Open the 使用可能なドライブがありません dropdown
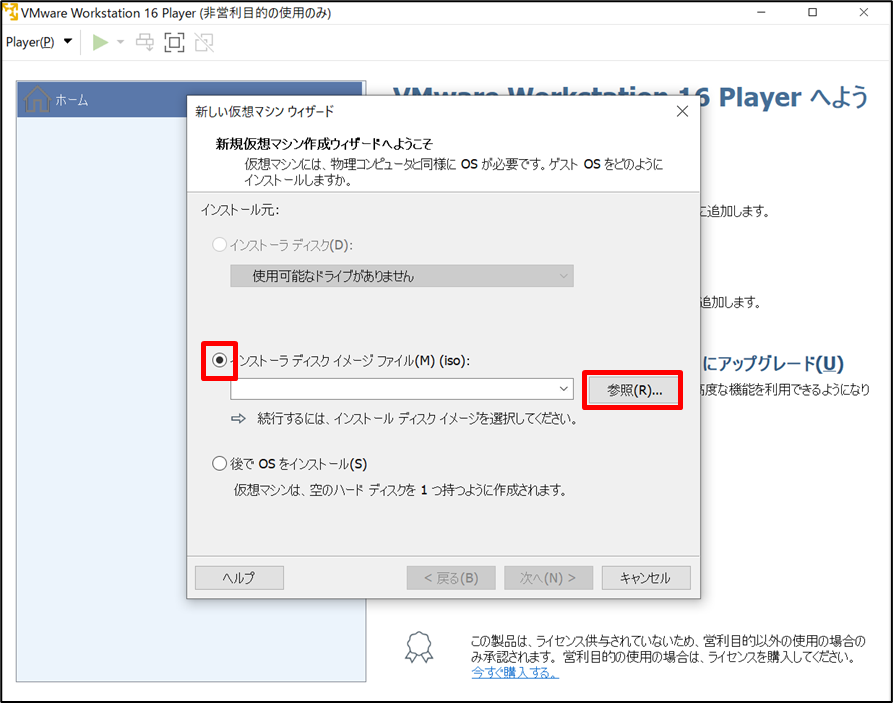Screen dimensions: 893x703 click(x=402, y=276)
